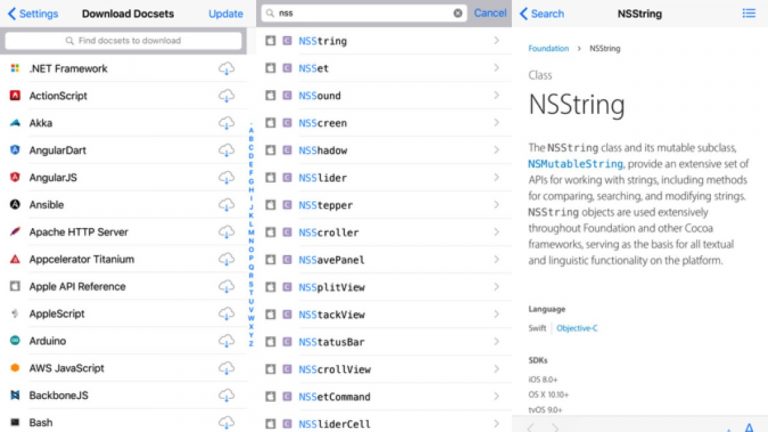The height and width of the screenshot is (432, 768).
Task: Download the AWS JavaScript docset
Action: (226, 368)
